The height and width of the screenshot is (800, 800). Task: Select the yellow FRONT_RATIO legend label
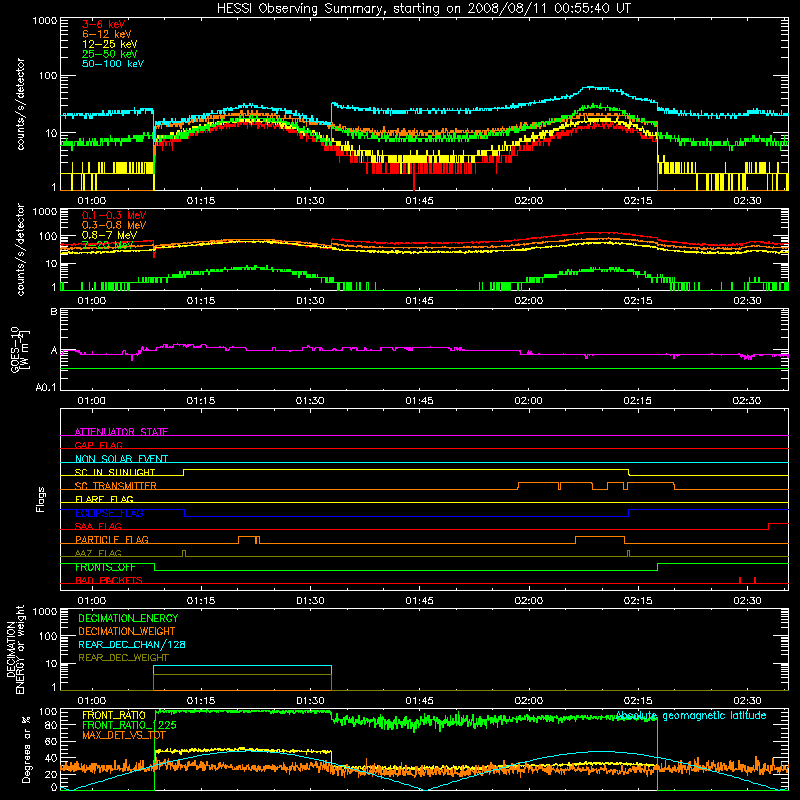click(114, 715)
